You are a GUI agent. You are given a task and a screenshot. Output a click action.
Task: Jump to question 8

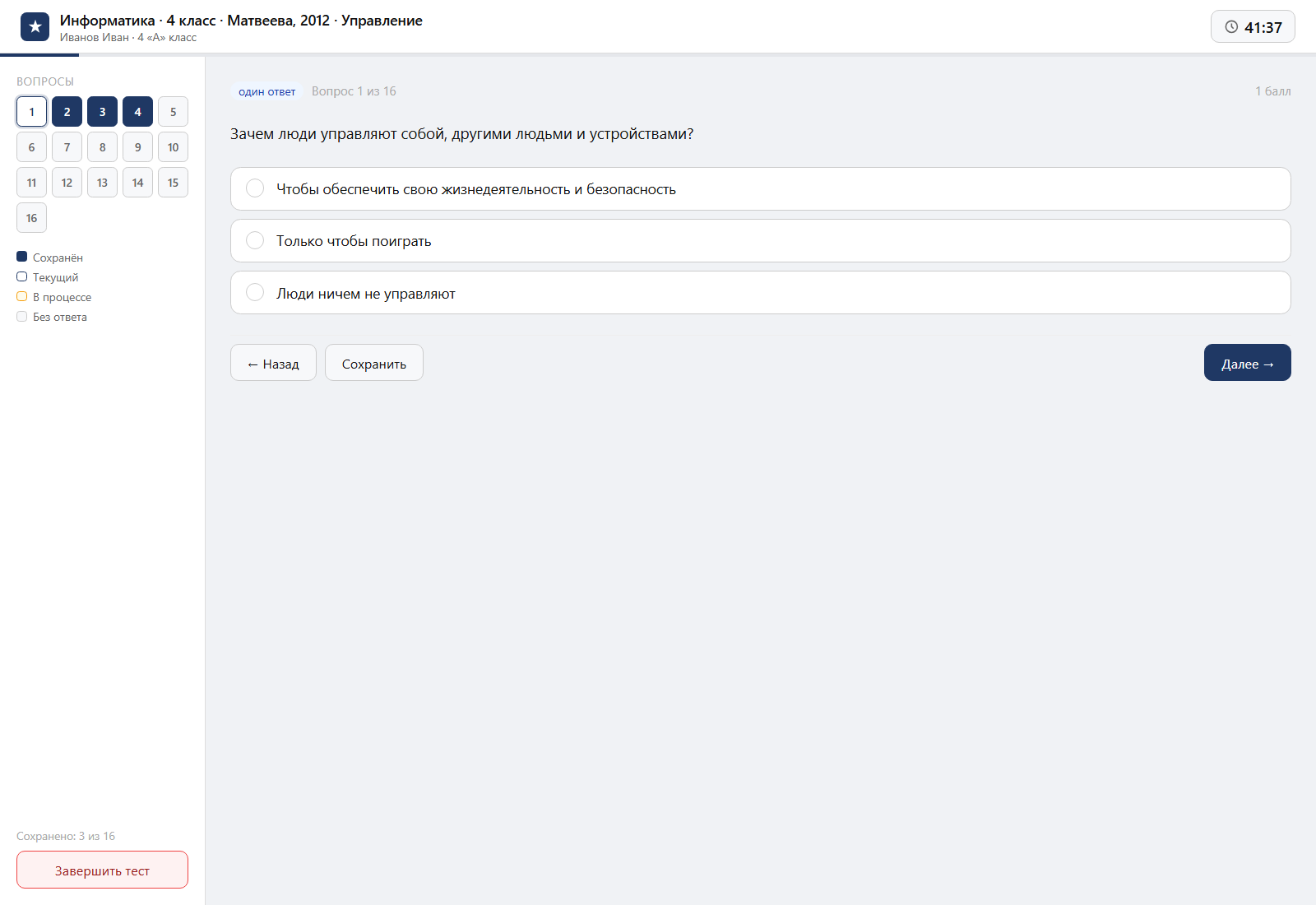[x=102, y=147]
